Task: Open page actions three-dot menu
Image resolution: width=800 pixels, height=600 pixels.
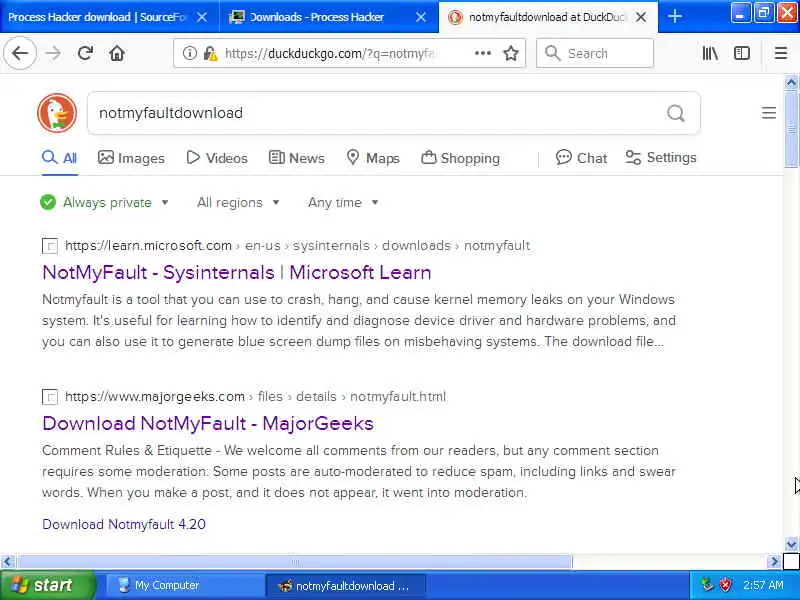Action: [483, 53]
